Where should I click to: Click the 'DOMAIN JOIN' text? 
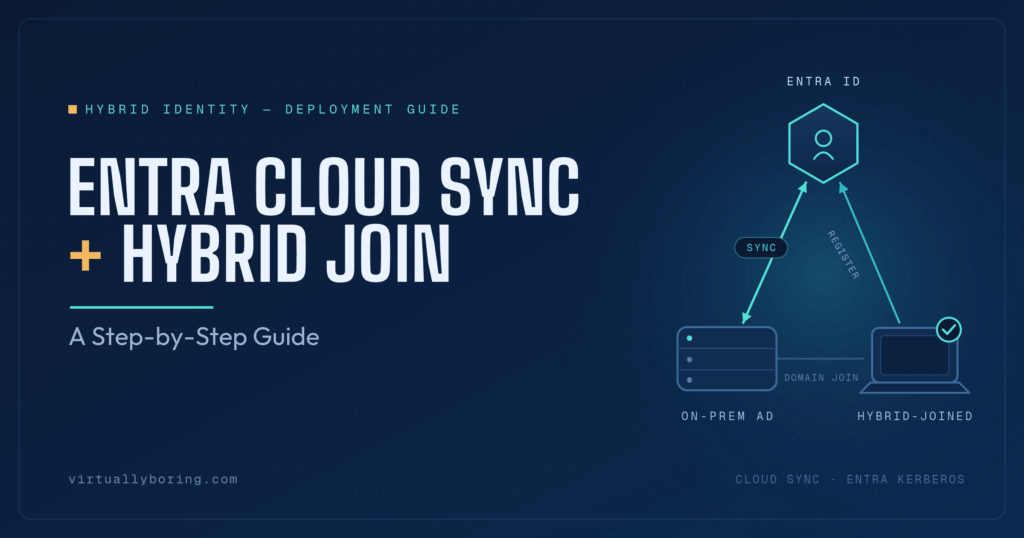821,377
